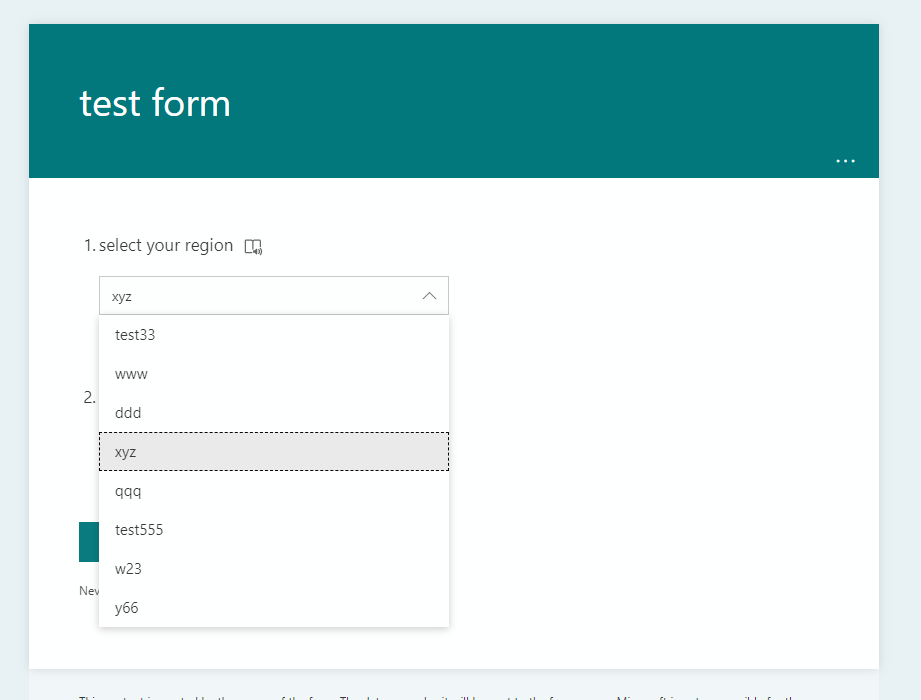Viewport: 921px width, 700px height.
Task: Click the Never give out your password link
Action: (x=88, y=590)
